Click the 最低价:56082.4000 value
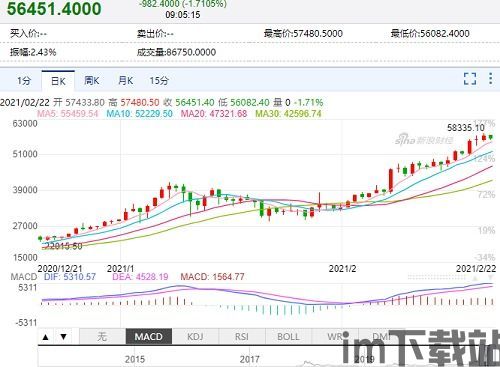The image size is (500, 367). pos(430,34)
